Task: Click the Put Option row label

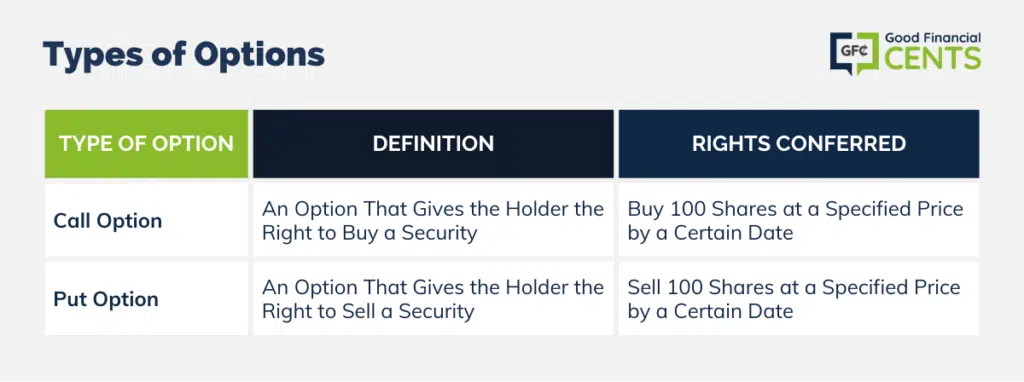Action: coord(106,299)
